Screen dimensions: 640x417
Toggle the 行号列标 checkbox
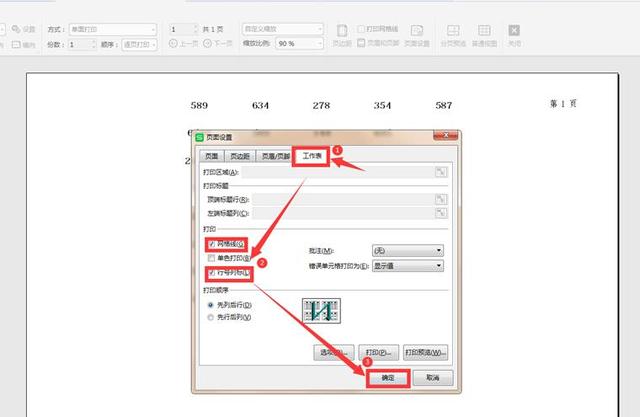click(x=211, y=273)
